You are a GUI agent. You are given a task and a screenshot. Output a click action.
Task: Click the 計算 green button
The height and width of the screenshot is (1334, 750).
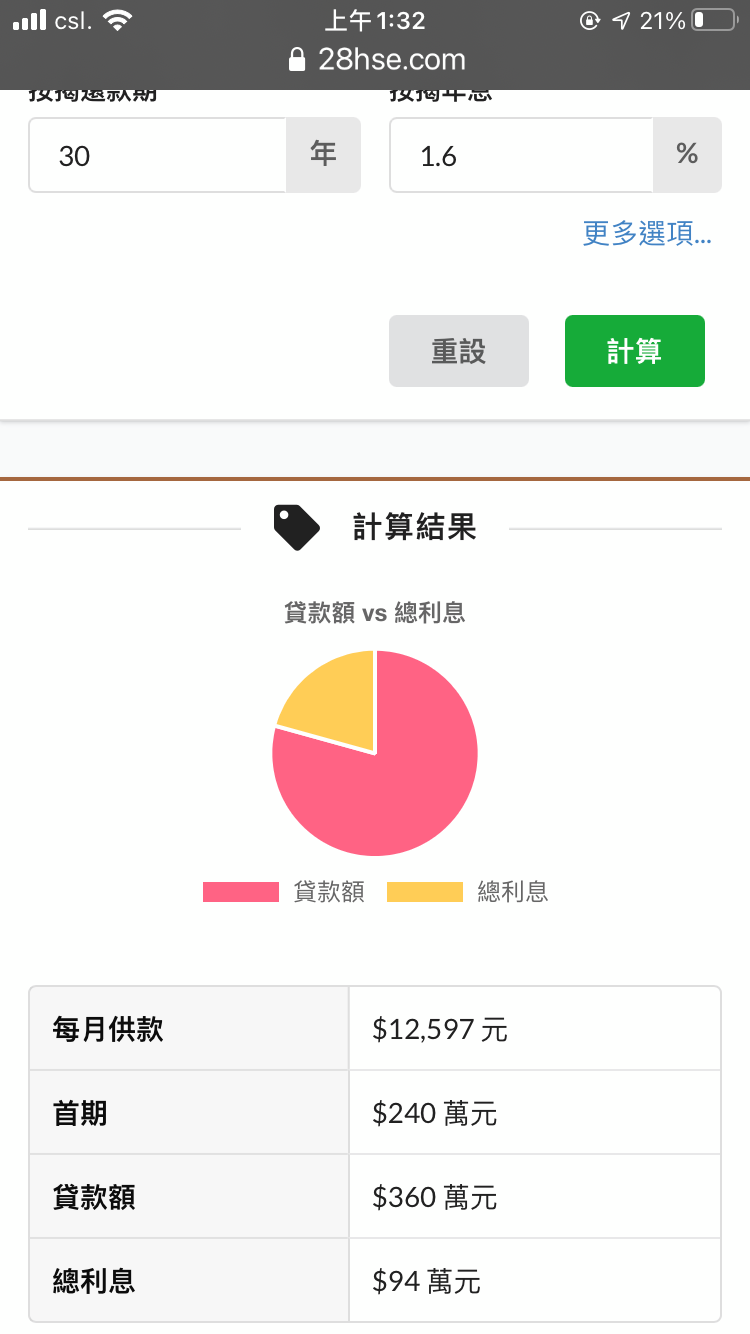635,351
